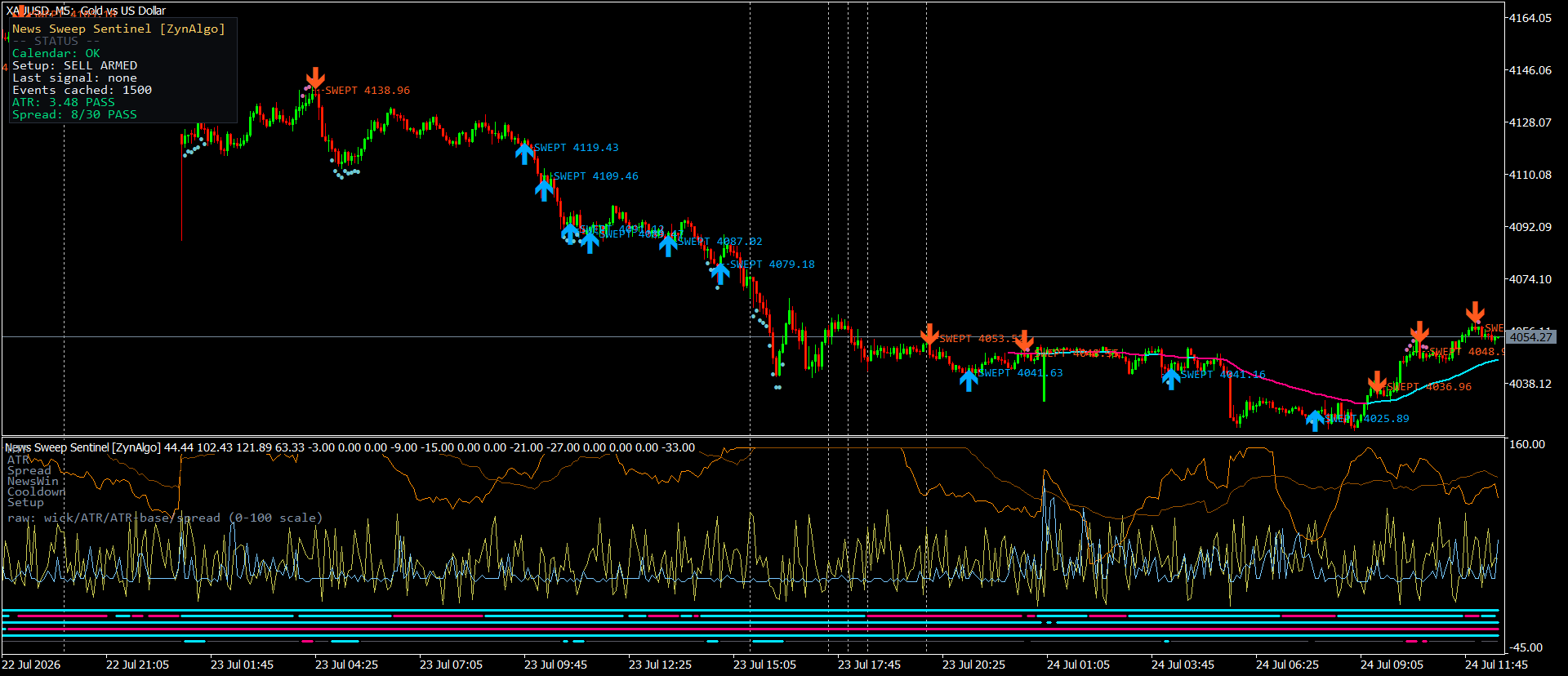Click the raw: wick/ATR/ATR-base/spread legend text
Viewport: 1568px width, 676px height.
coord(165,518)
